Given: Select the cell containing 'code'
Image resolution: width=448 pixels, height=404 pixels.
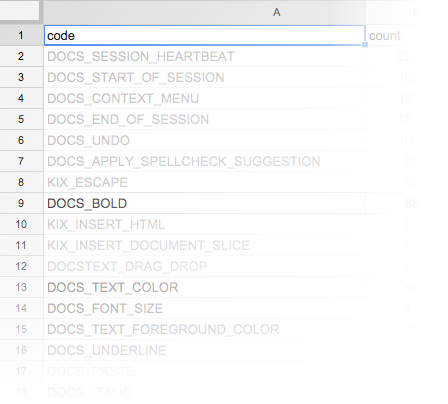Looking at the screenshot, I should [205, 35].
